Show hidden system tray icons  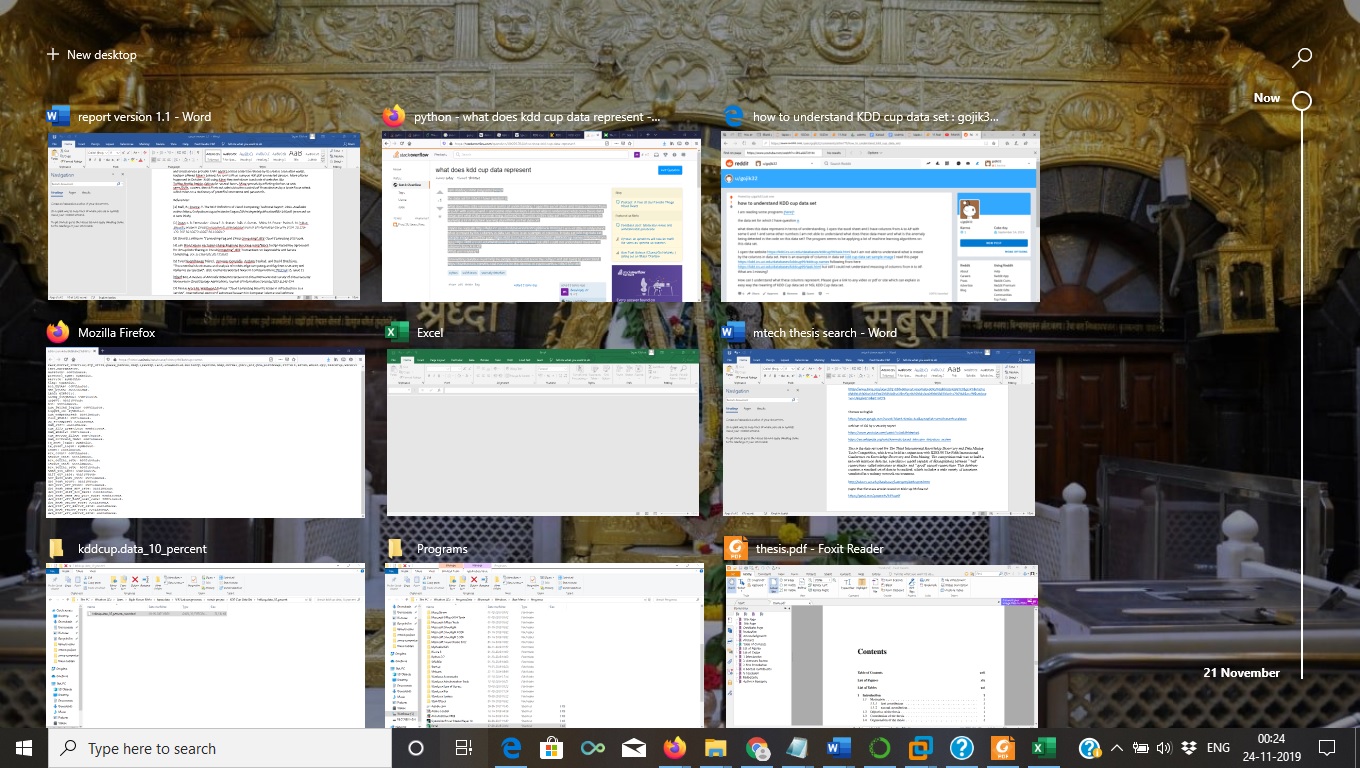(1118, 748)
